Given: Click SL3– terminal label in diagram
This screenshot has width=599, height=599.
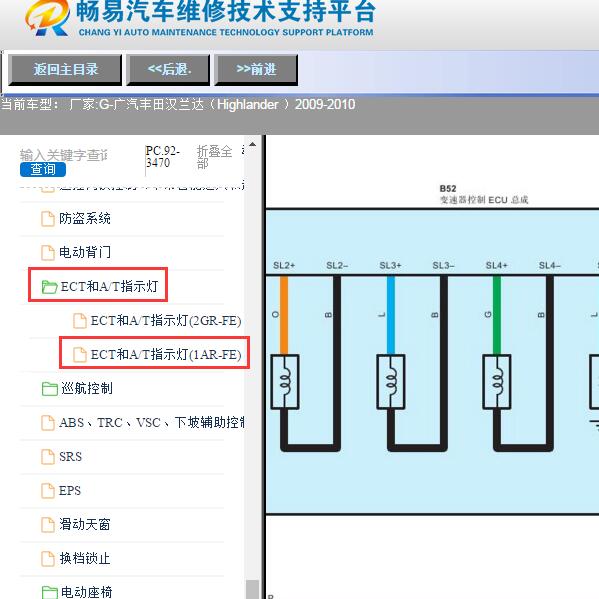Looking at the screenshot, I should 443,266.
